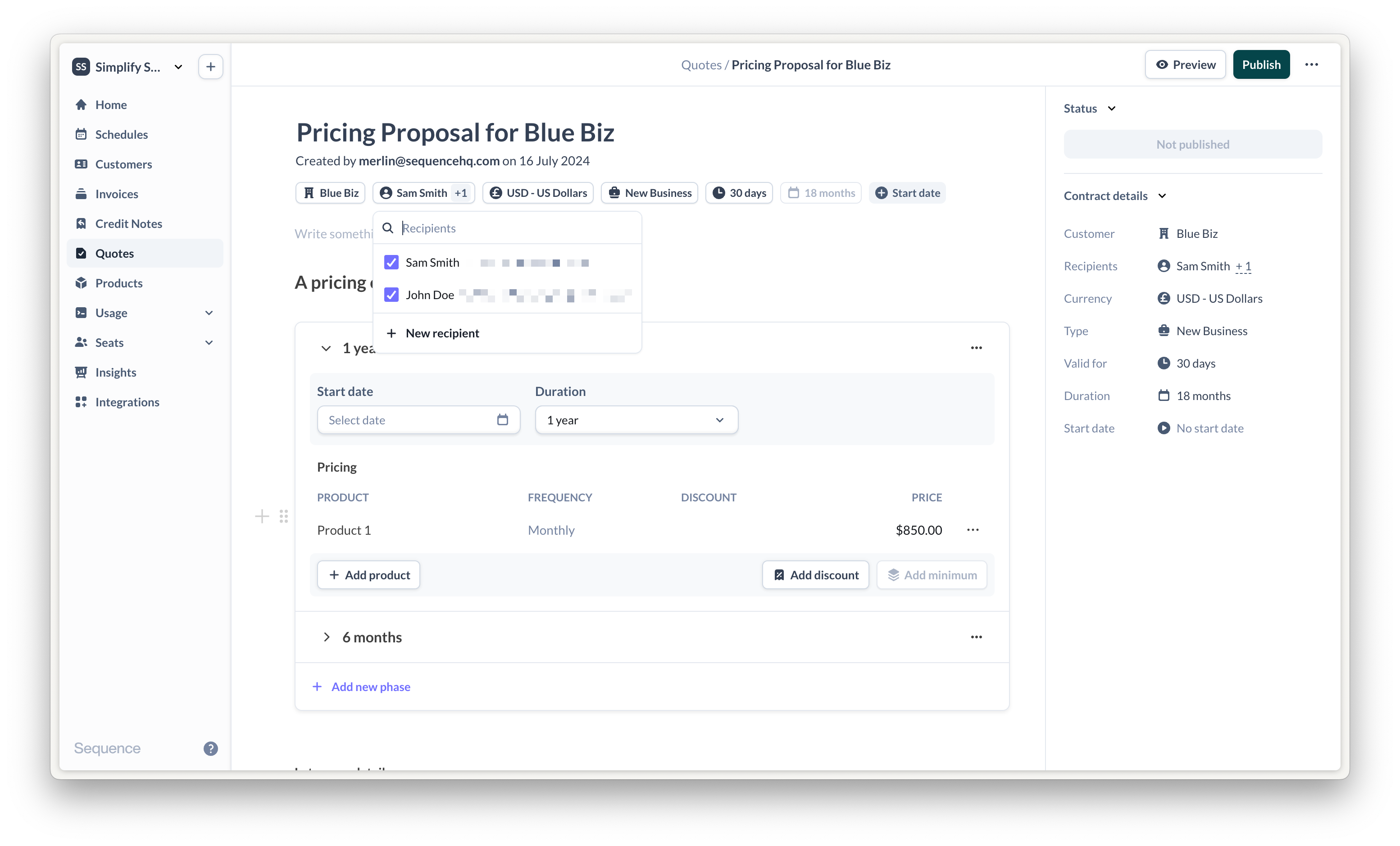Collapse the Contract details section
1400x846 pixels.
(1163, 196)
